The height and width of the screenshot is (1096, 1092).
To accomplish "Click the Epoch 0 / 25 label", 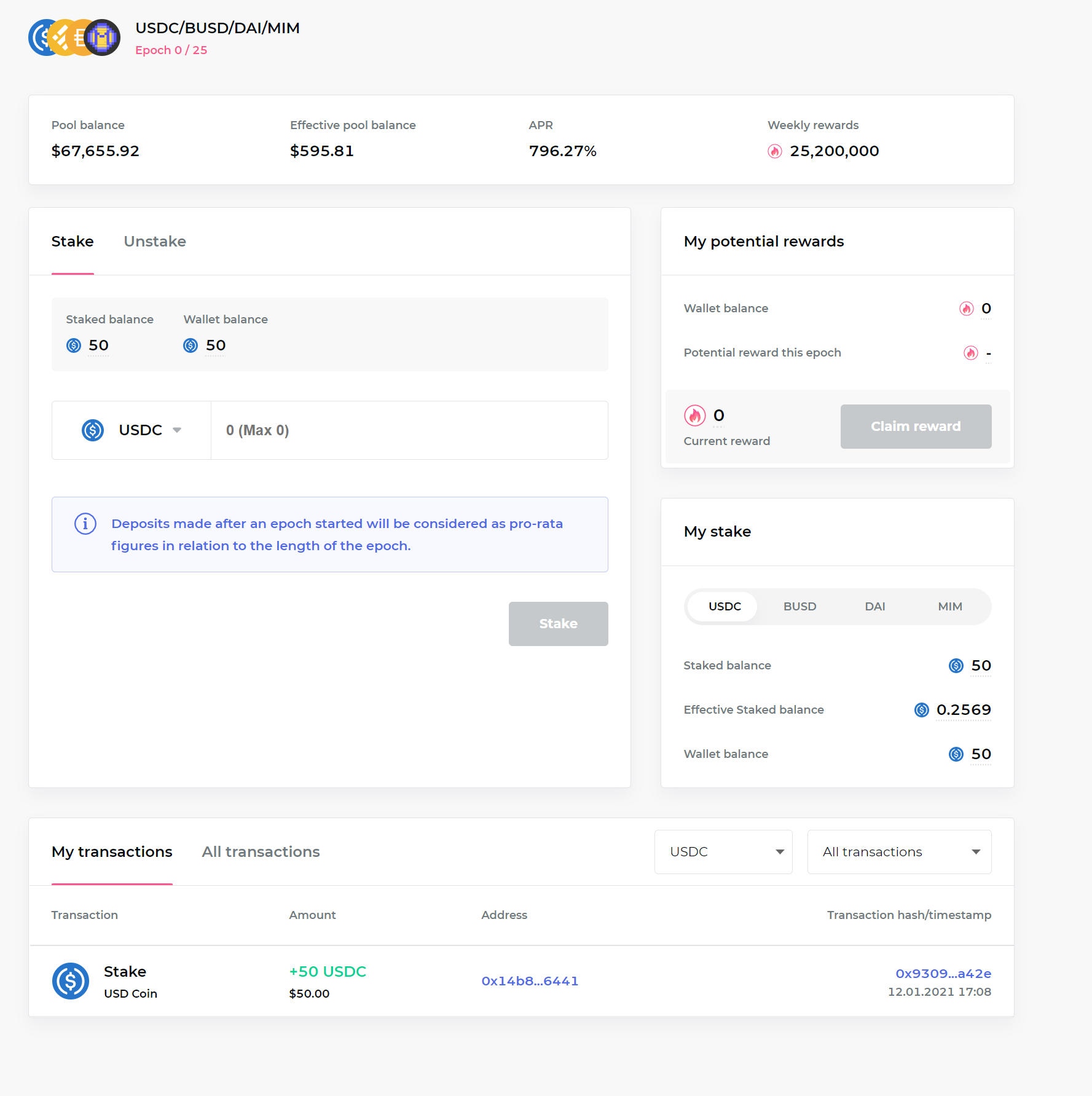I will pos(171,50).
